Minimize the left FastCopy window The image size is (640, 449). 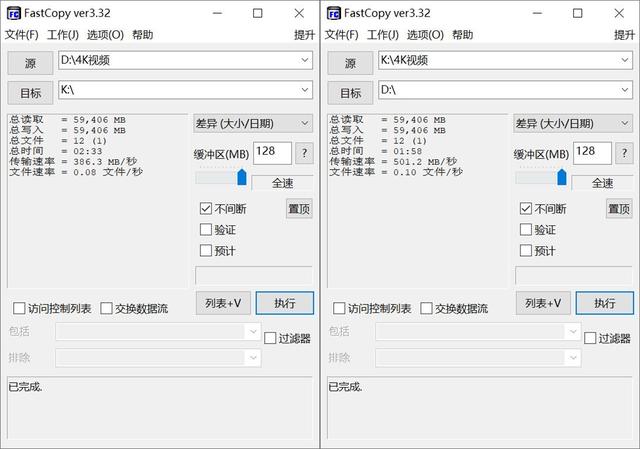[x=218, y=13]
